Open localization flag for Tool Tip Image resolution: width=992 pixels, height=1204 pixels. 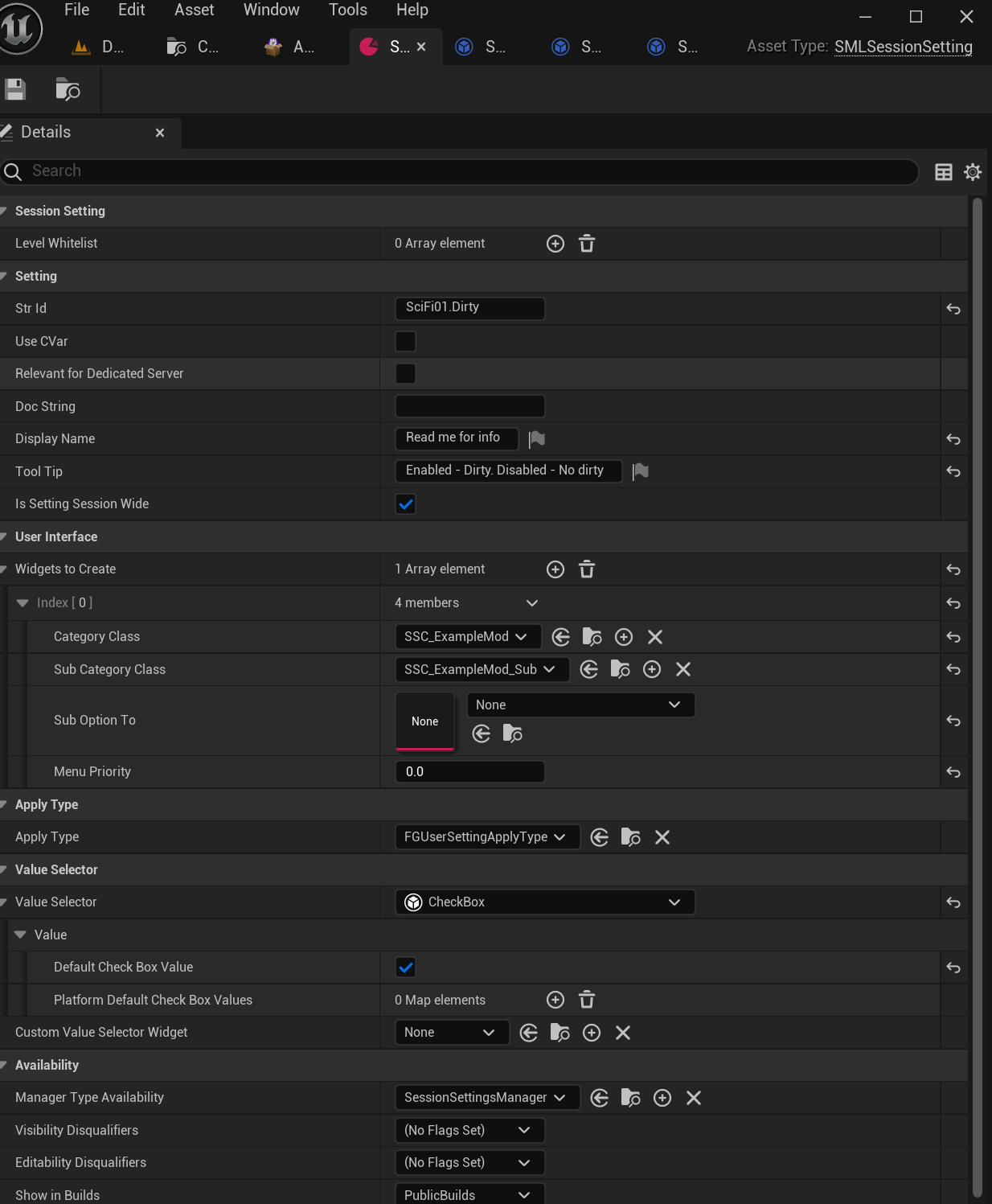click(641, 471)
